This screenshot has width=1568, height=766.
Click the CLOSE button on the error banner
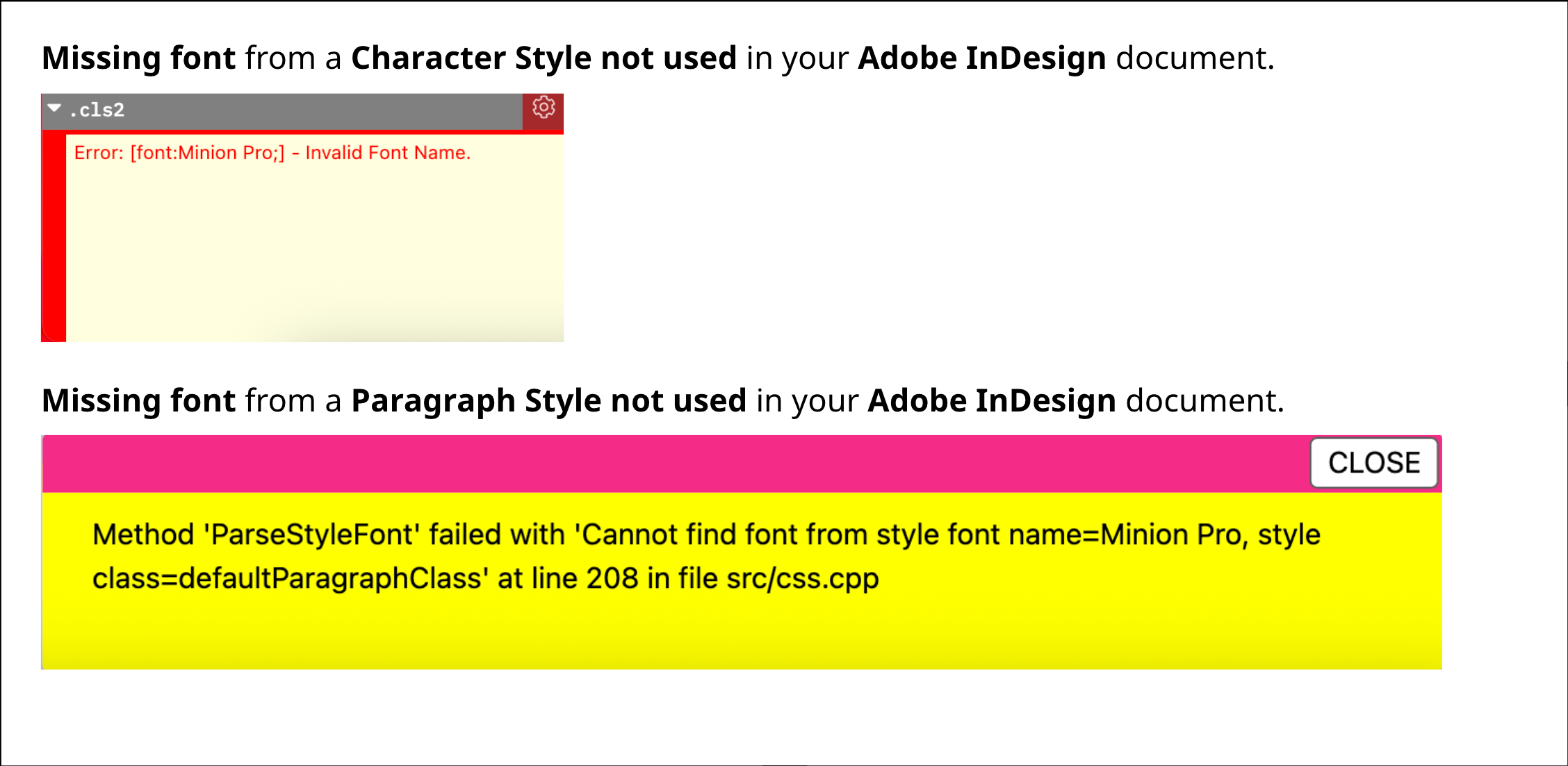[1374, 463]
